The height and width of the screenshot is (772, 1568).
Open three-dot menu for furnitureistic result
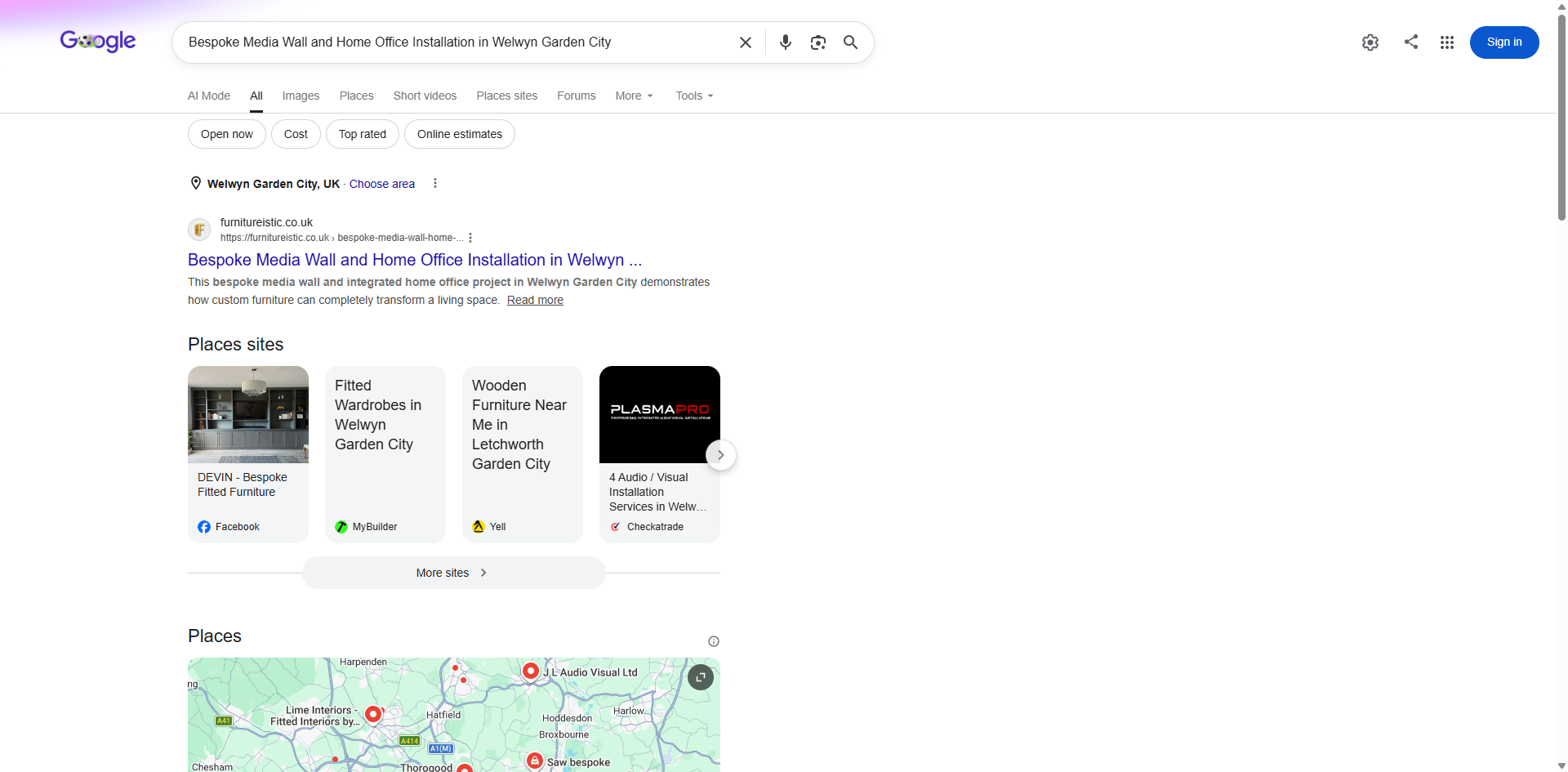point(470,238)
